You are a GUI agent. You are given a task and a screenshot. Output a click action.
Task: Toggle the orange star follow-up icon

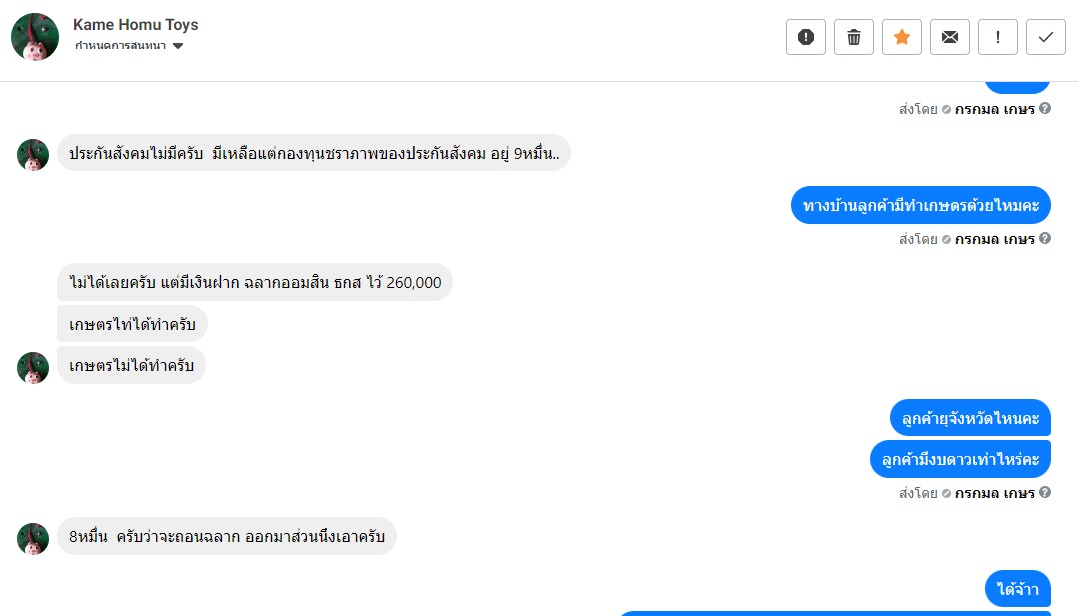point(902,37)
